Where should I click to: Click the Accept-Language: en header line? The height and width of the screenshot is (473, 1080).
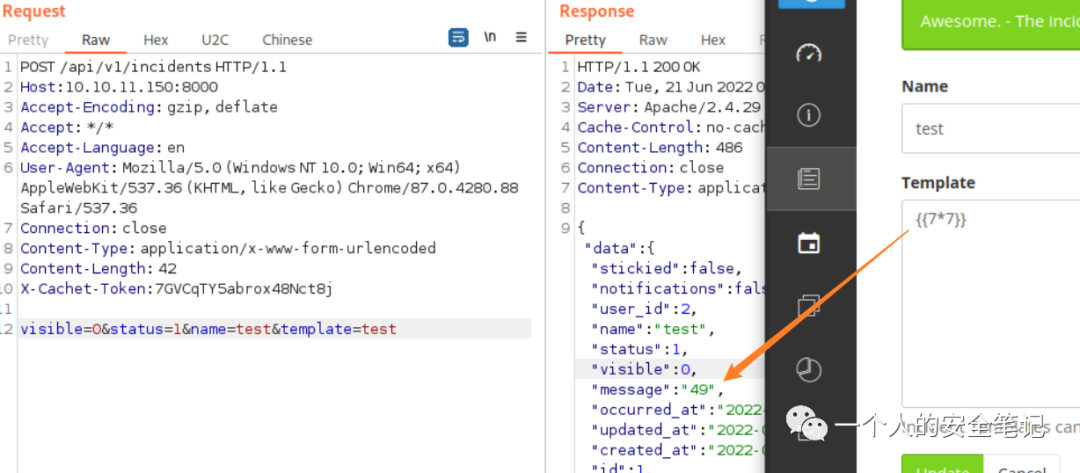[x=103, y=147]
